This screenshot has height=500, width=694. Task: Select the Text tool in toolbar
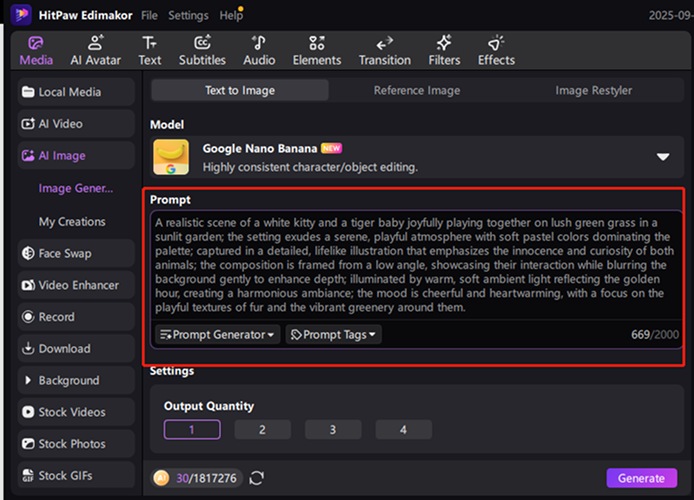click(150, 51)
